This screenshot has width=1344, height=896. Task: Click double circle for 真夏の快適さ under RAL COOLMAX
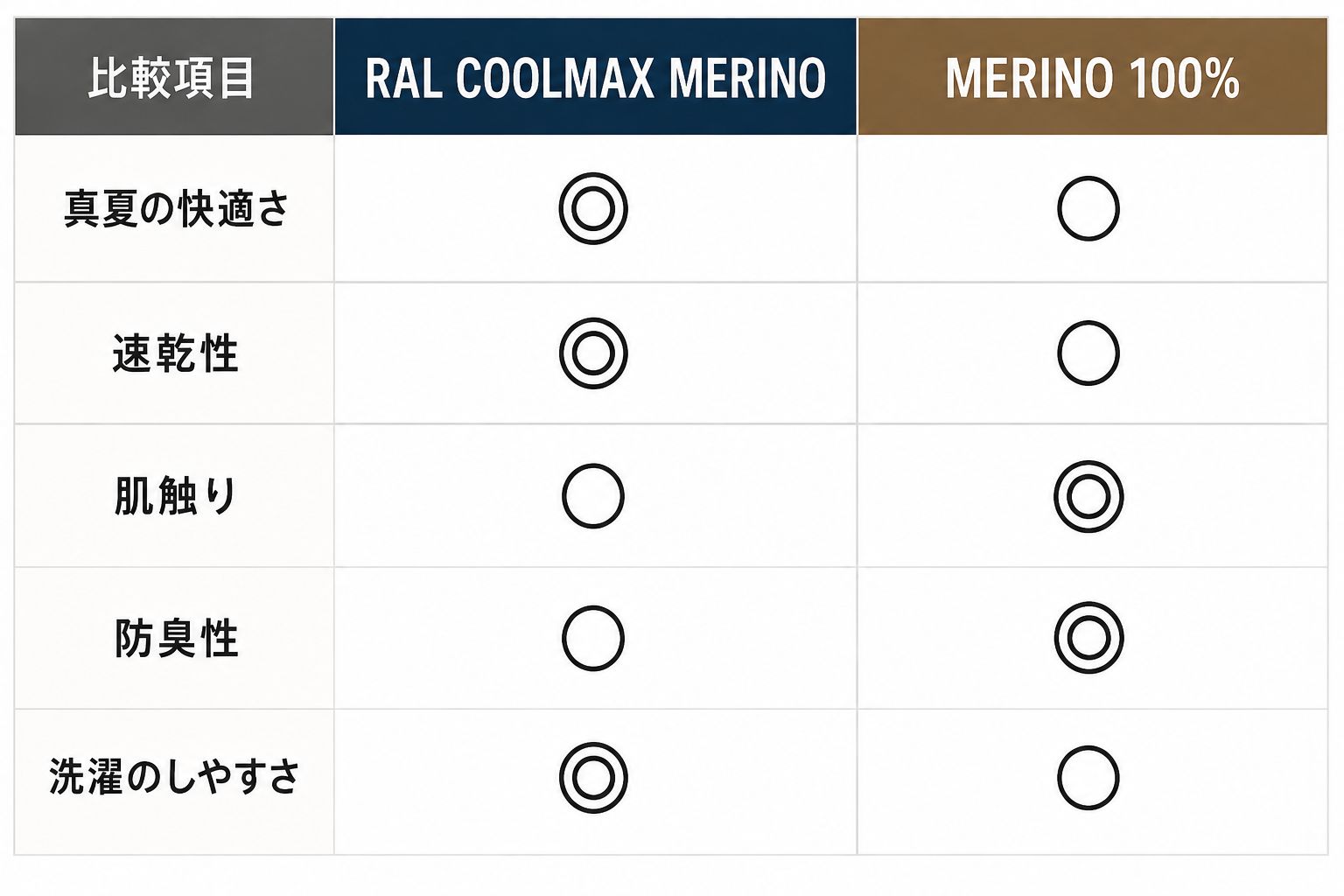coord(593,208)
